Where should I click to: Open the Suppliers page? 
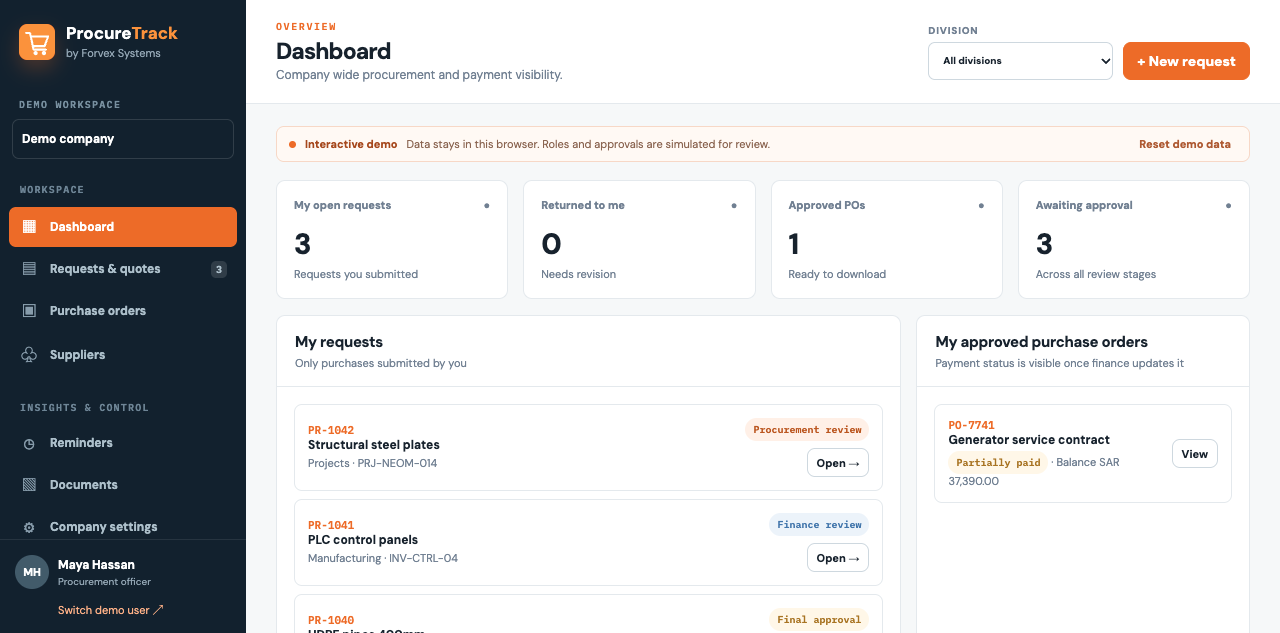coord(123,355)
